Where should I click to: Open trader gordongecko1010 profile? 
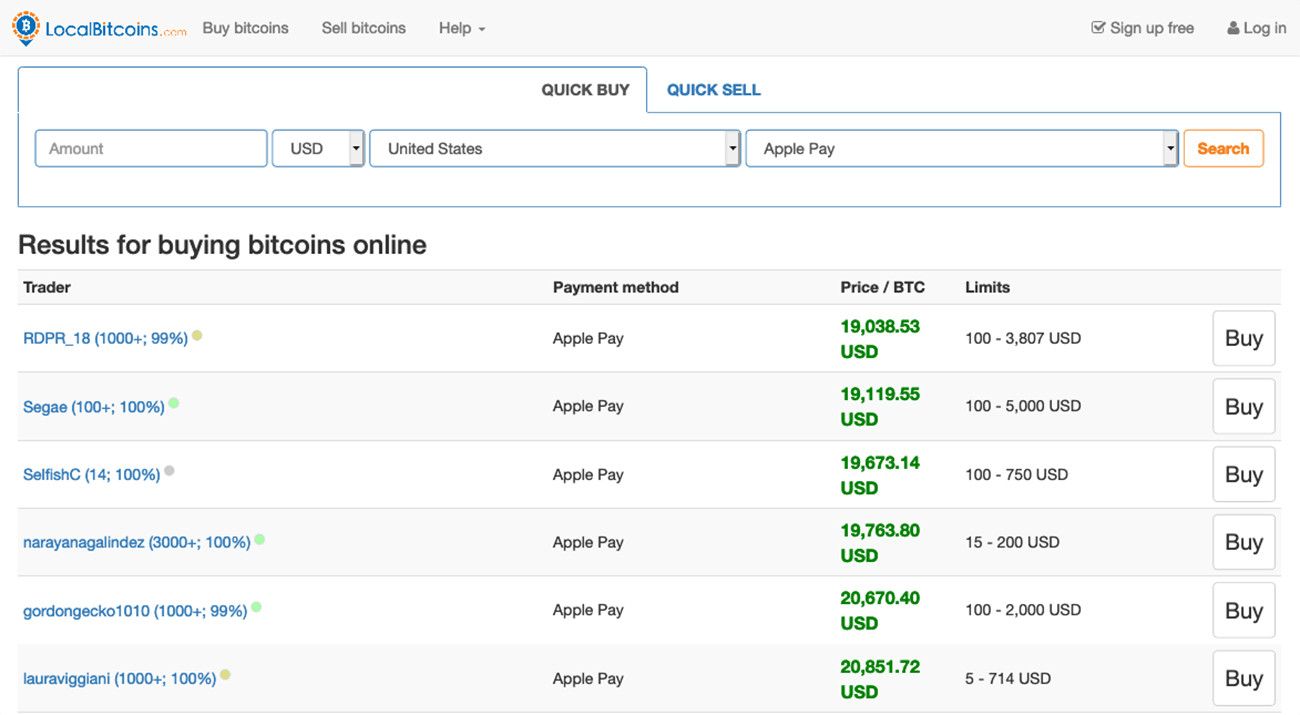pos(135,610)
